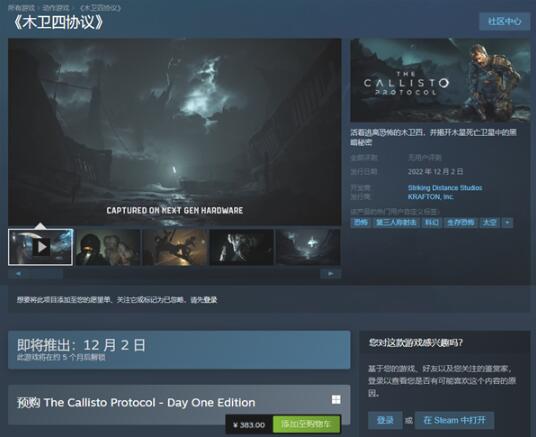Open the second screenshot thumbnail with masked figure
The height and width of the screenshot is (437, 536).
pyautogui.click(x=108, y=247)
